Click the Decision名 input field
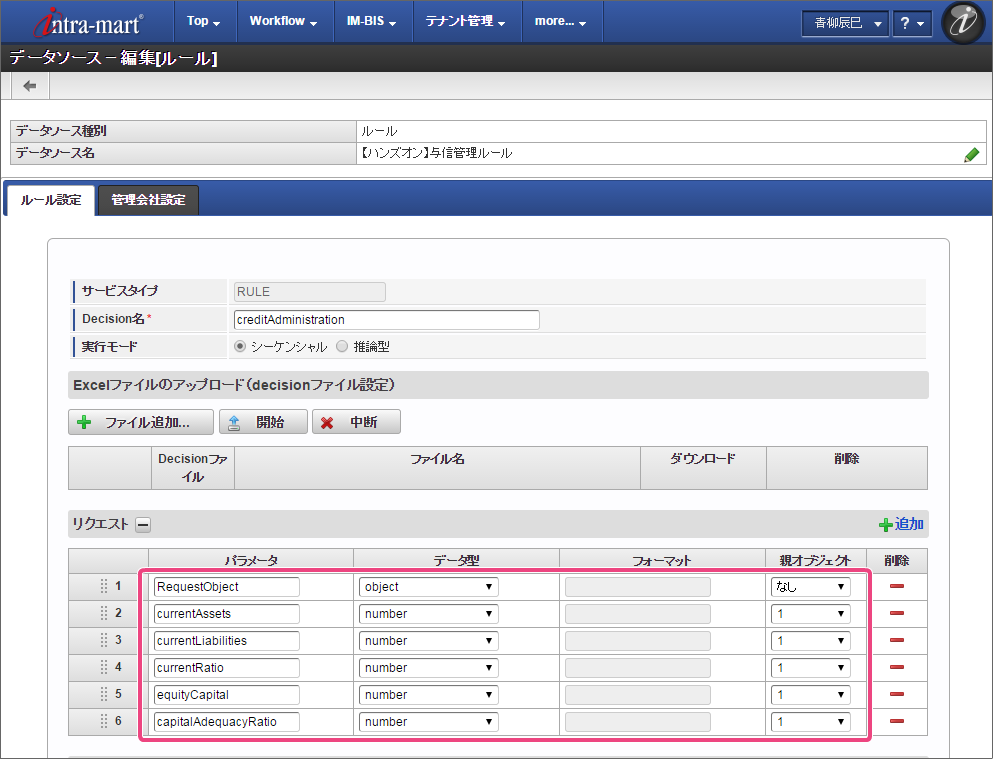Image resolution: width=993 pixels, height=759 pixels. click(385, 320)
